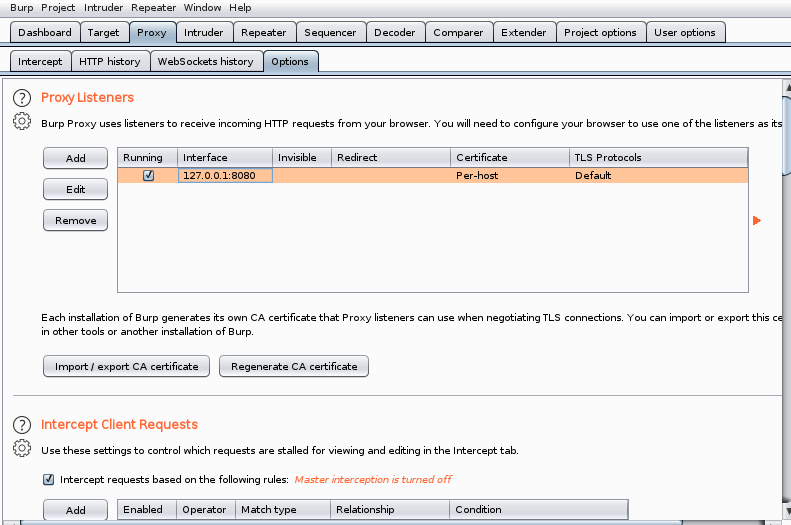The width and height of the screenshot is (791, 525).
Task: Open the Intruder main tab
Action: pos(204,32)
